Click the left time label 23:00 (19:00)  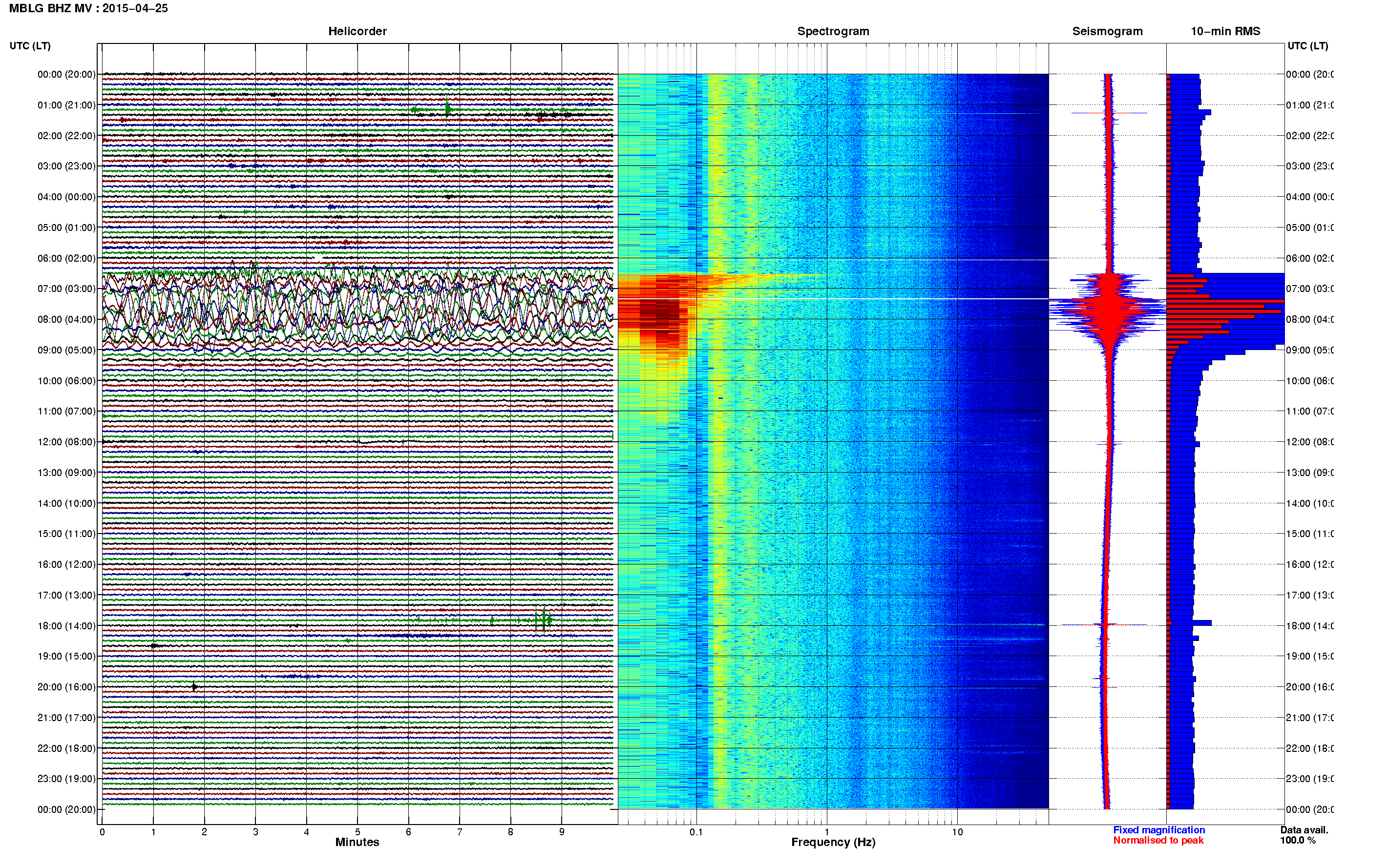(x=66, y=779)
